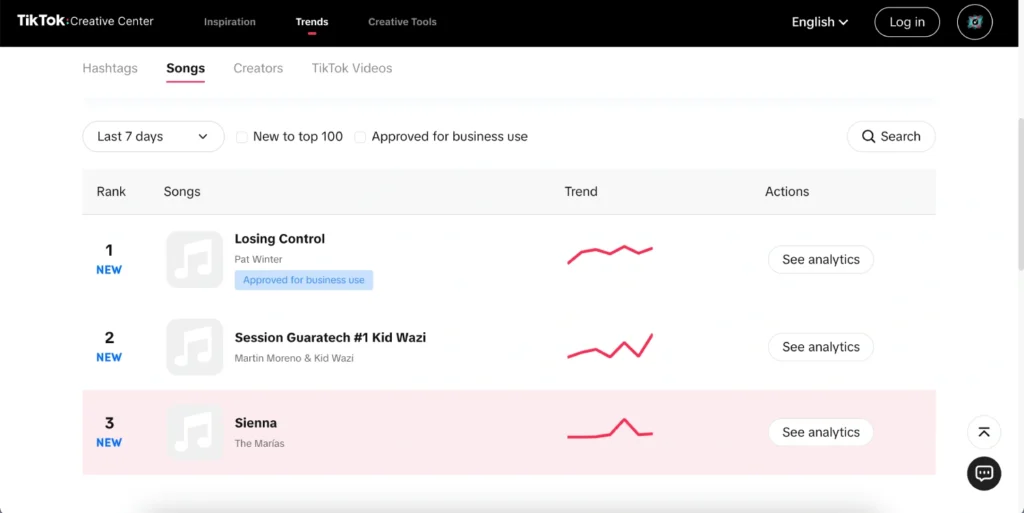Screen dimensions: 1024x513
Task: See analytics for Session Guaratech #1
Action: click(821, 347)
